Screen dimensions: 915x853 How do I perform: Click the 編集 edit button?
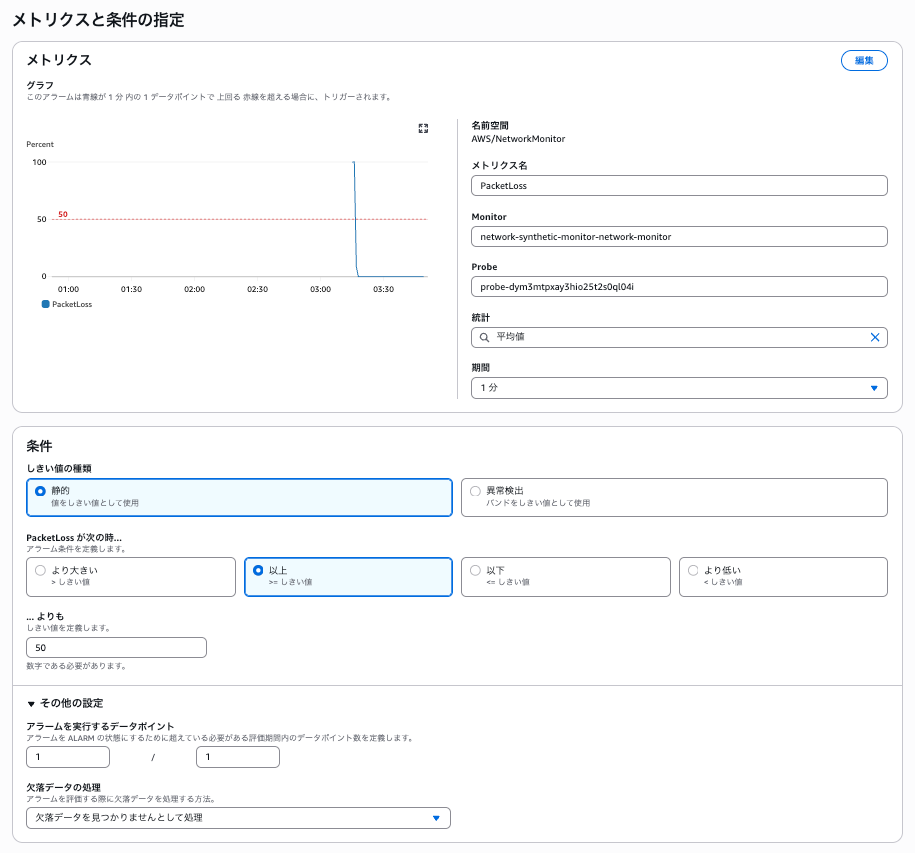864,61
